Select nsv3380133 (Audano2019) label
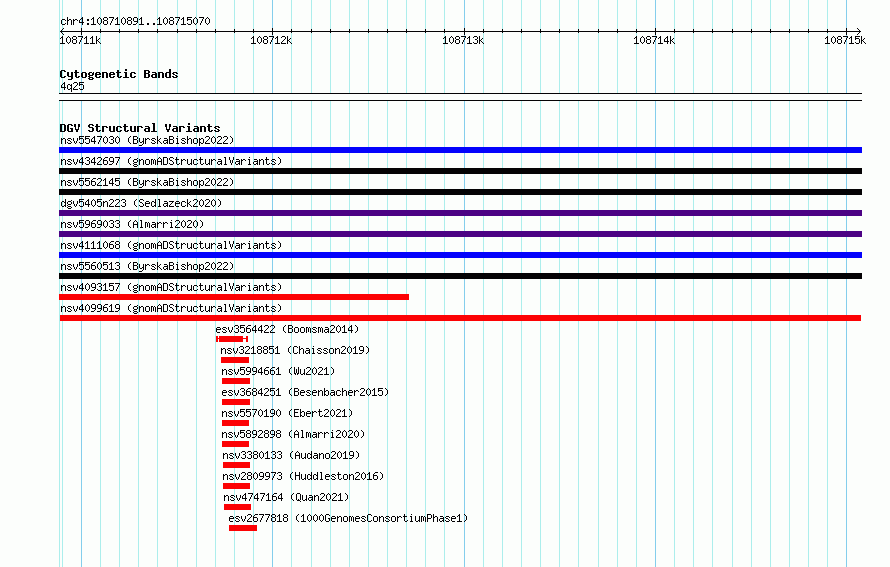 point(291,455)
